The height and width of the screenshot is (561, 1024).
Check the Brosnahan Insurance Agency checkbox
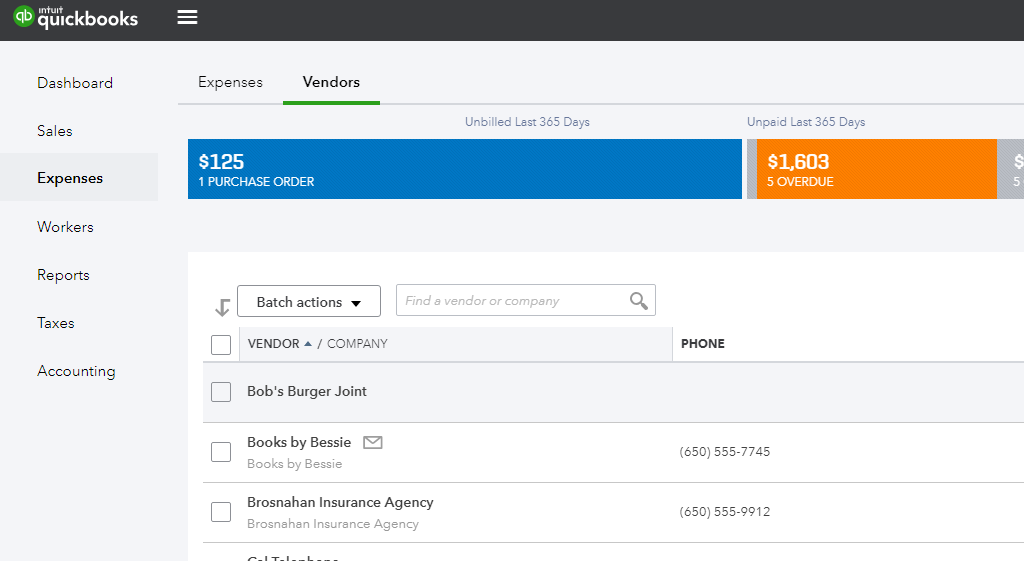(x=221, y=512)
